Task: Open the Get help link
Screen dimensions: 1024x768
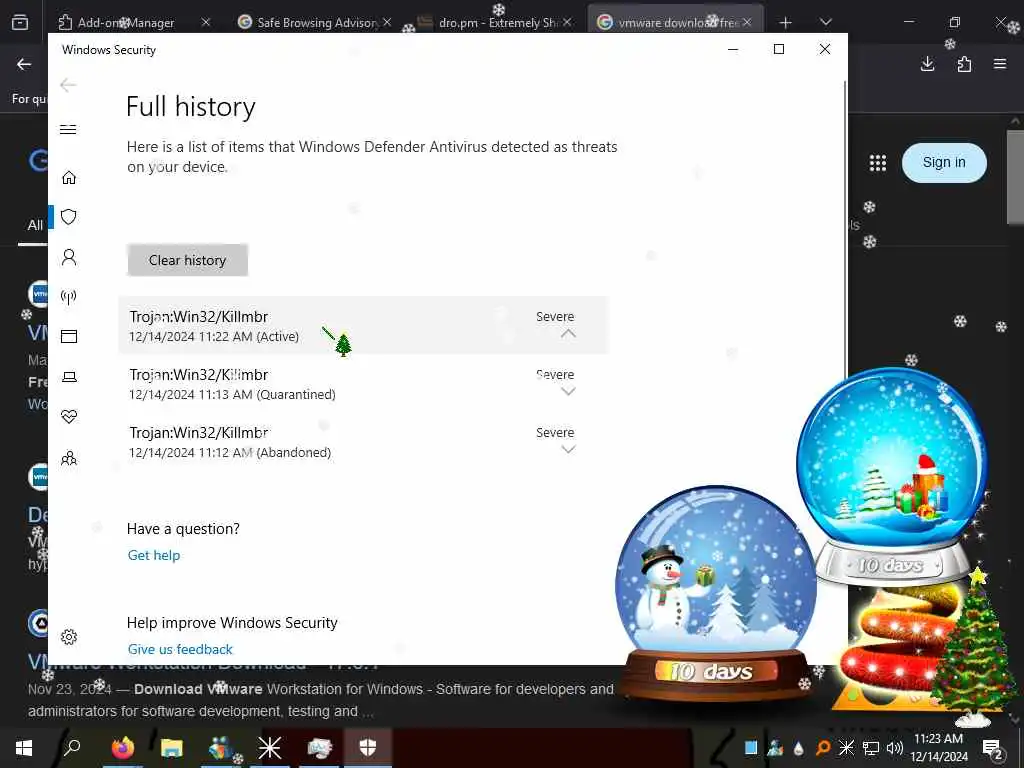Action: (153, 555)
